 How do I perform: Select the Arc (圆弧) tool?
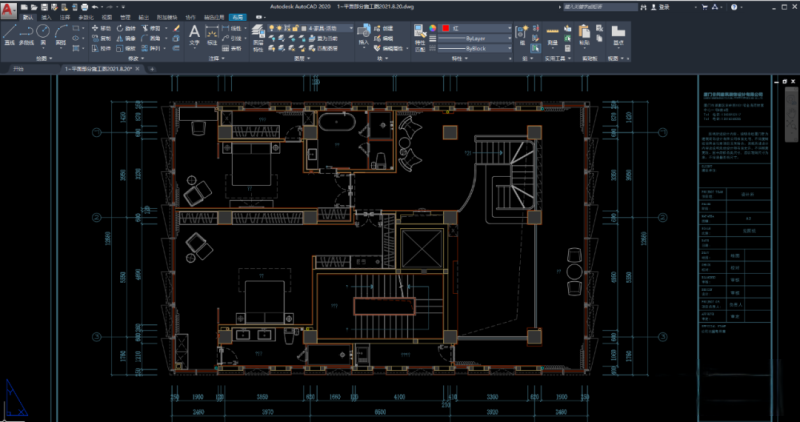[62, 33]
